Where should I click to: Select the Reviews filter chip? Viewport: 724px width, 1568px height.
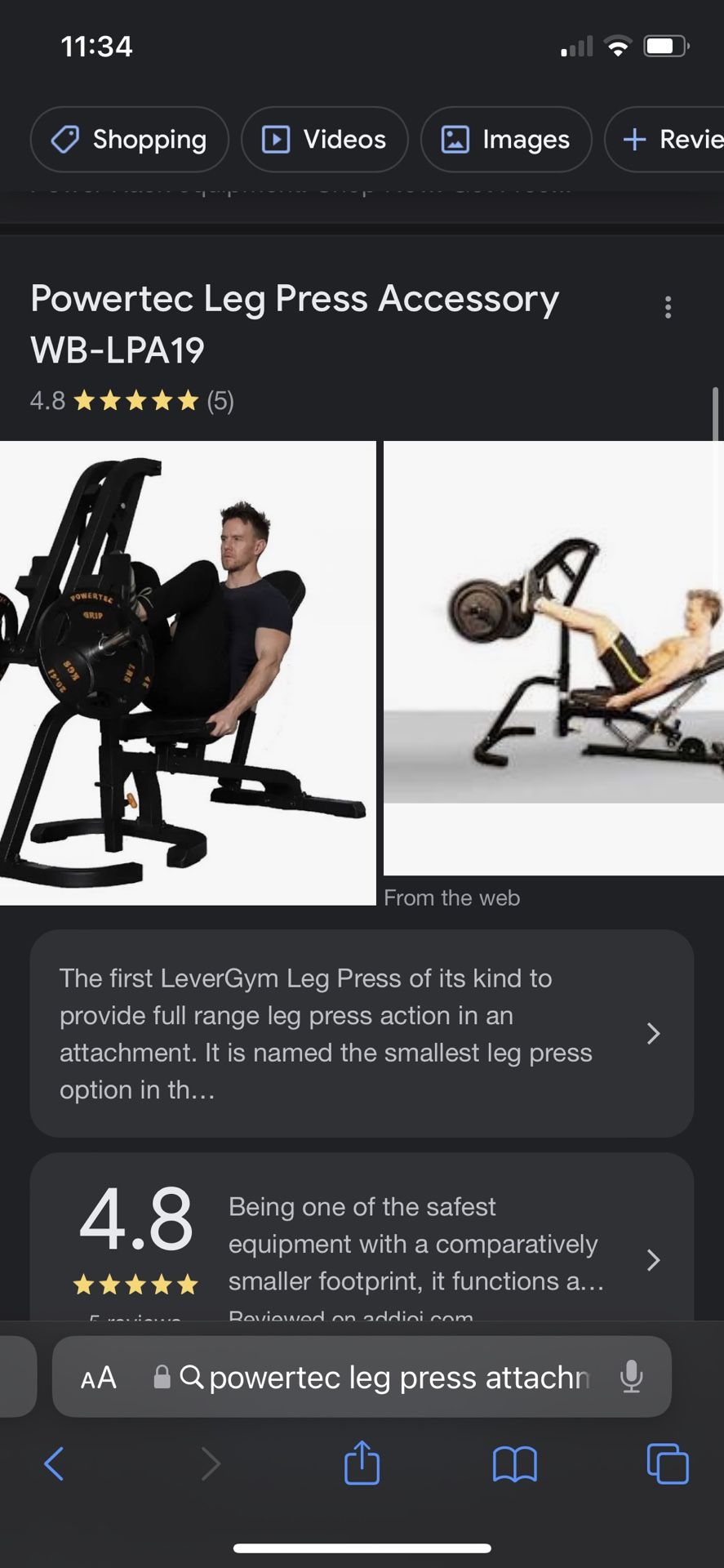point(664,140)
